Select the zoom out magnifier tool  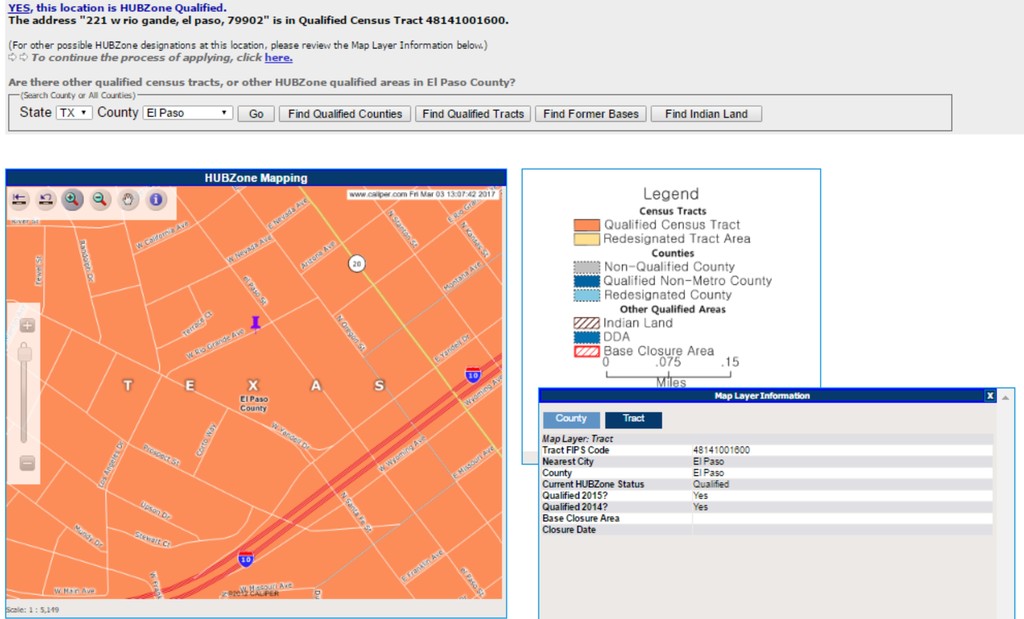point(100,200)
